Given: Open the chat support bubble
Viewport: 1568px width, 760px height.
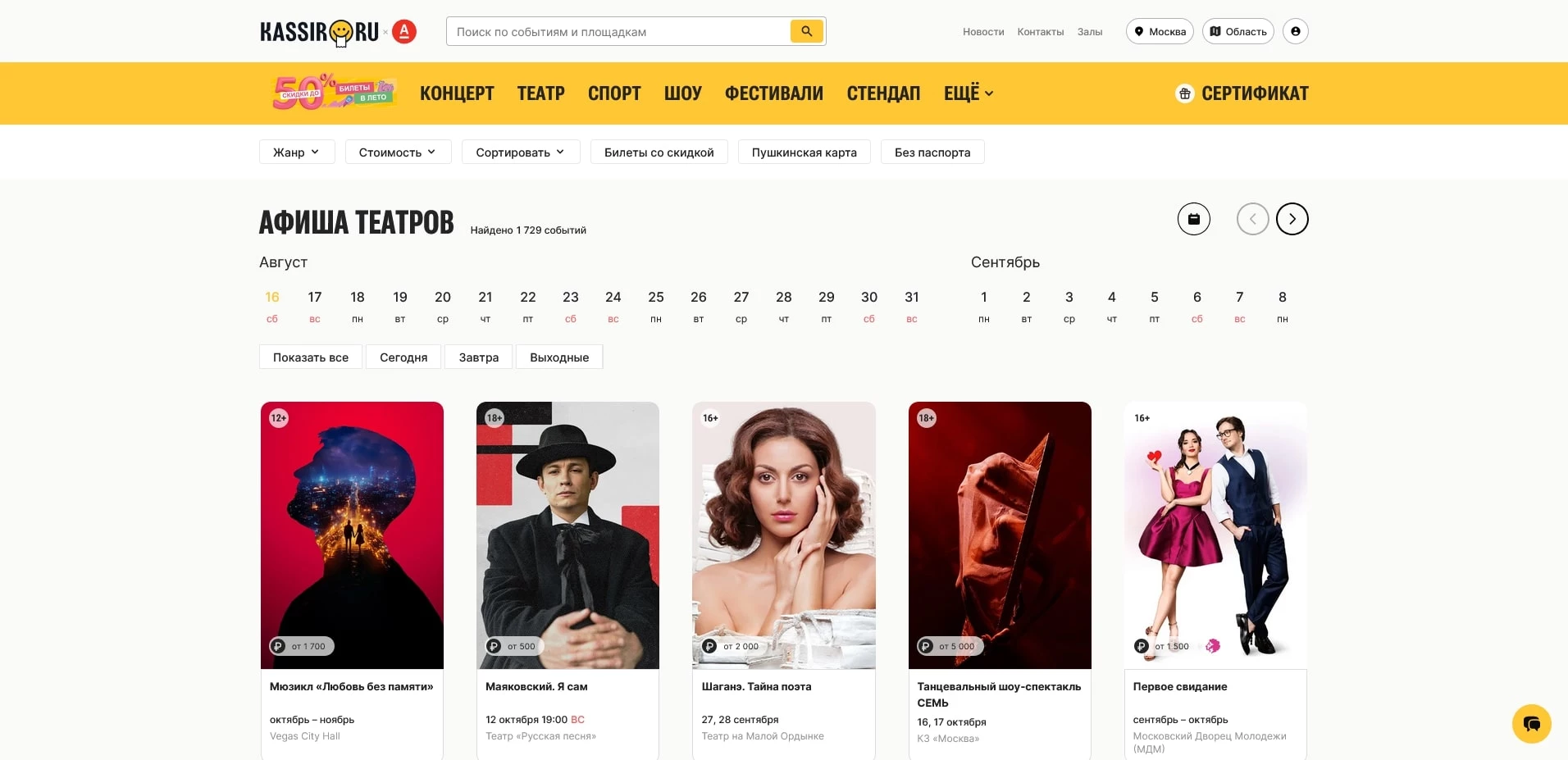Looking at the screenshot, I should click(1531, 724).
